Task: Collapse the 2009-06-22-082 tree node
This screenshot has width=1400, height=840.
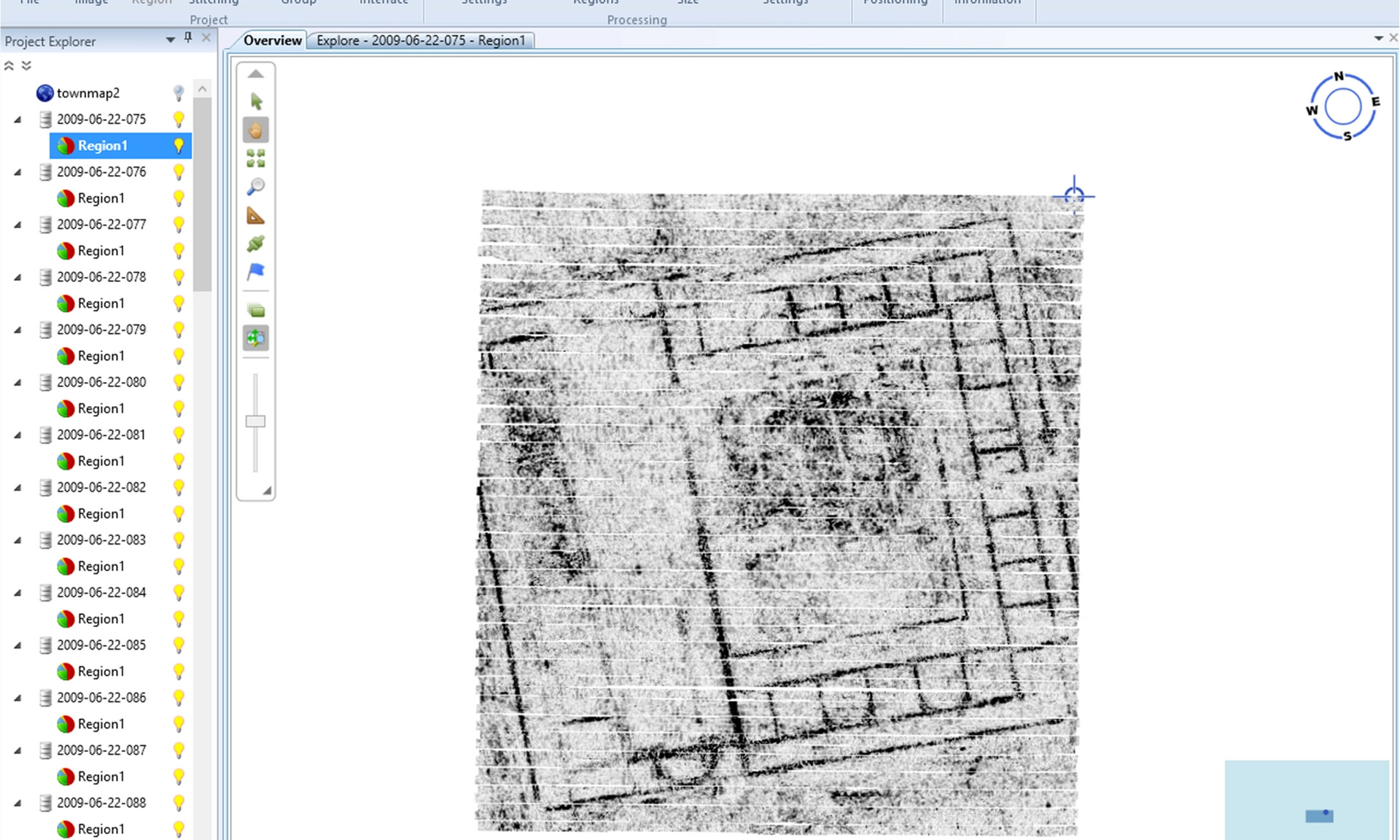Action: [18, 488]
